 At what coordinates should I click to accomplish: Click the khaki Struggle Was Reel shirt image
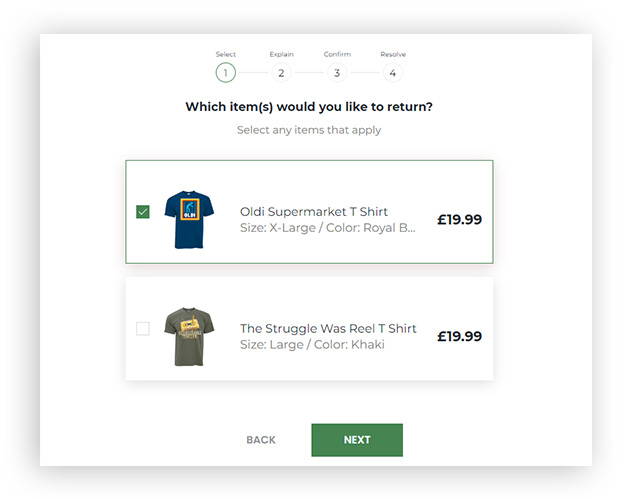(189, 336)
